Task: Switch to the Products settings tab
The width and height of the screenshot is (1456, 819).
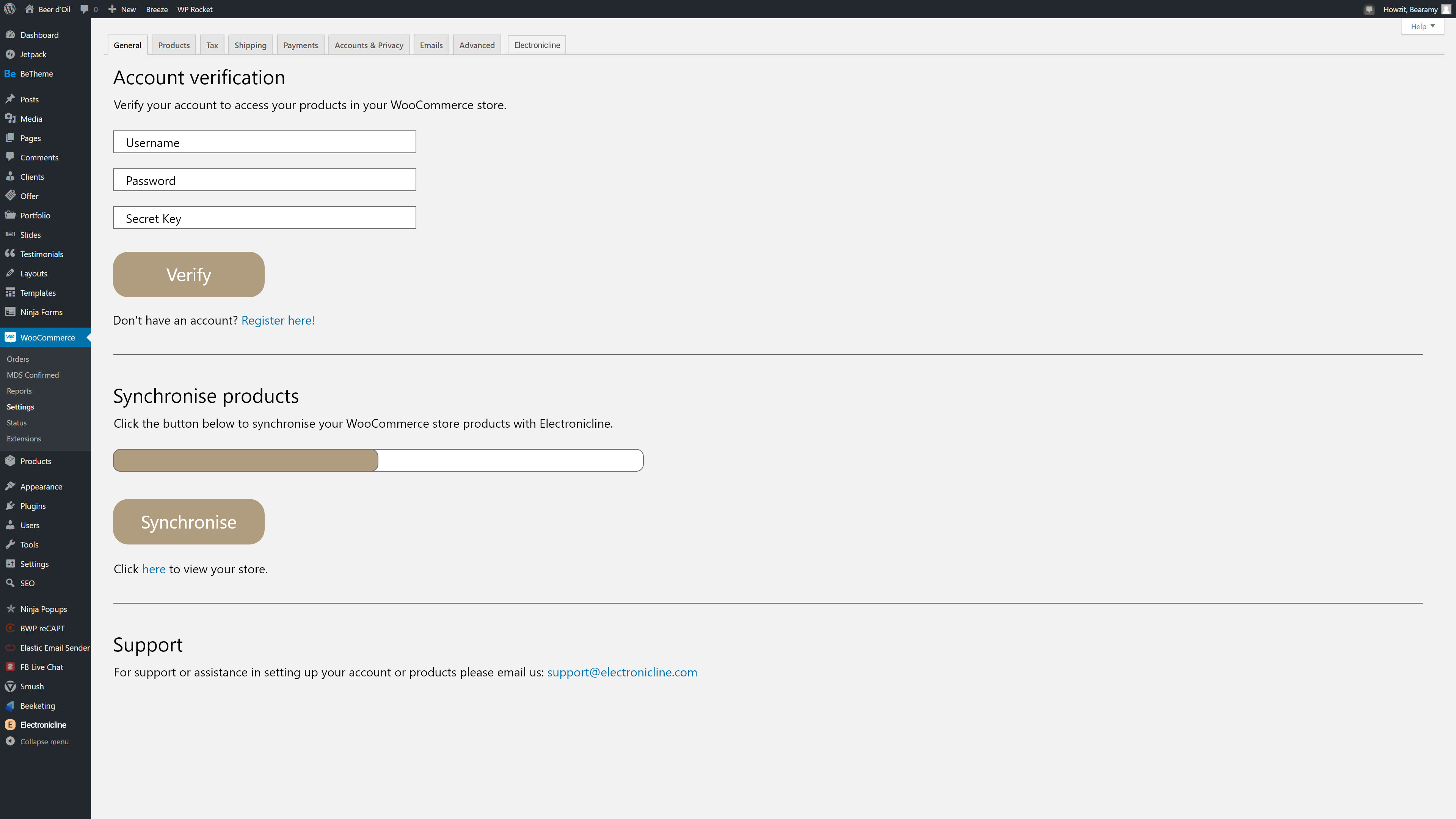Action: click(x=174, y=45)
